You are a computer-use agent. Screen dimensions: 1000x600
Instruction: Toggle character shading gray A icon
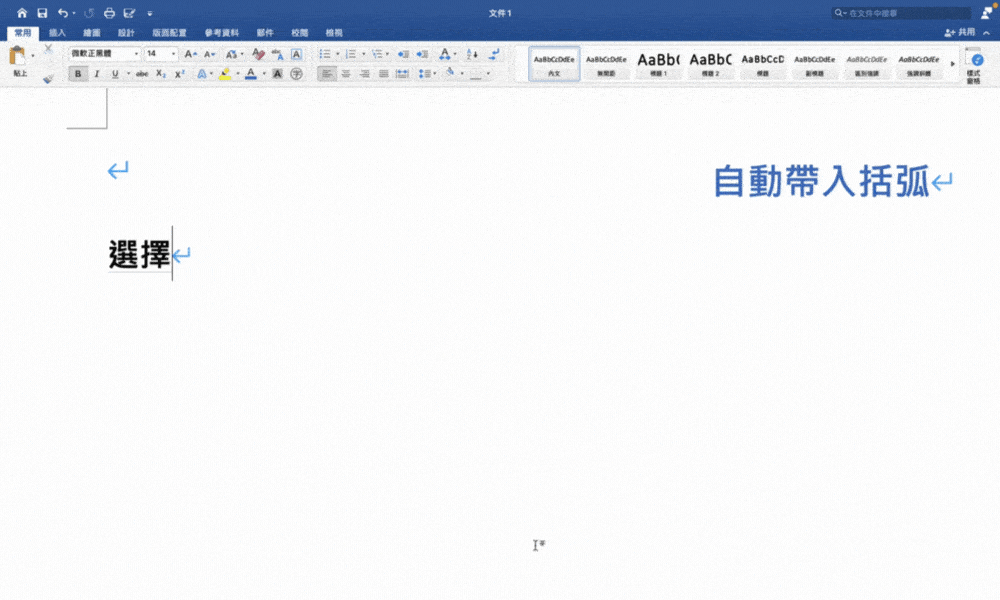tap(277, 74)
